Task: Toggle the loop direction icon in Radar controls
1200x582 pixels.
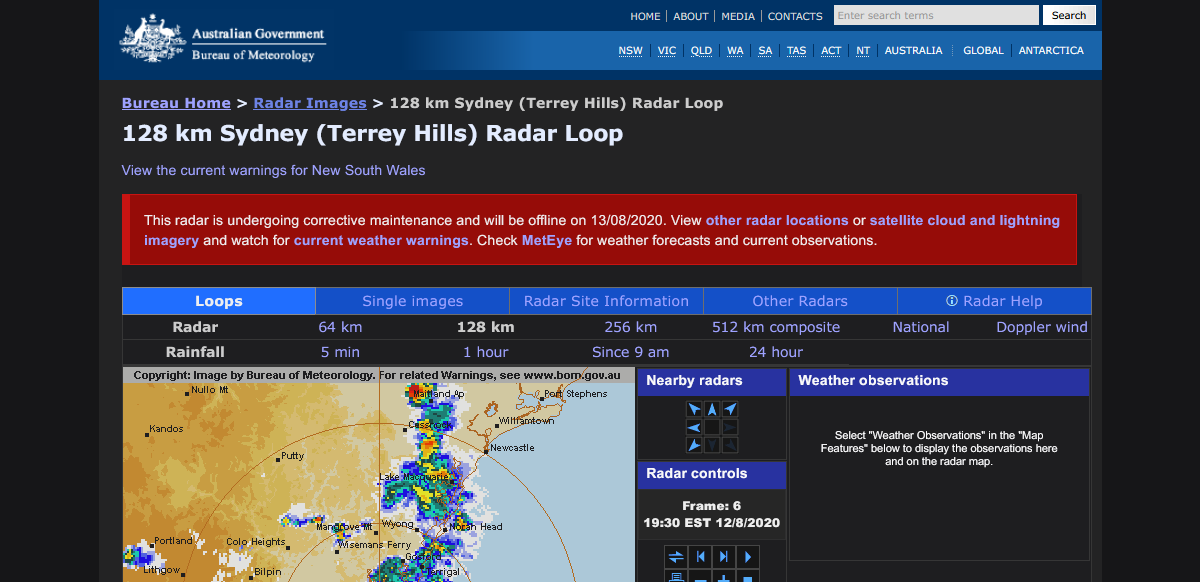Action: click(x=675, y=556)
